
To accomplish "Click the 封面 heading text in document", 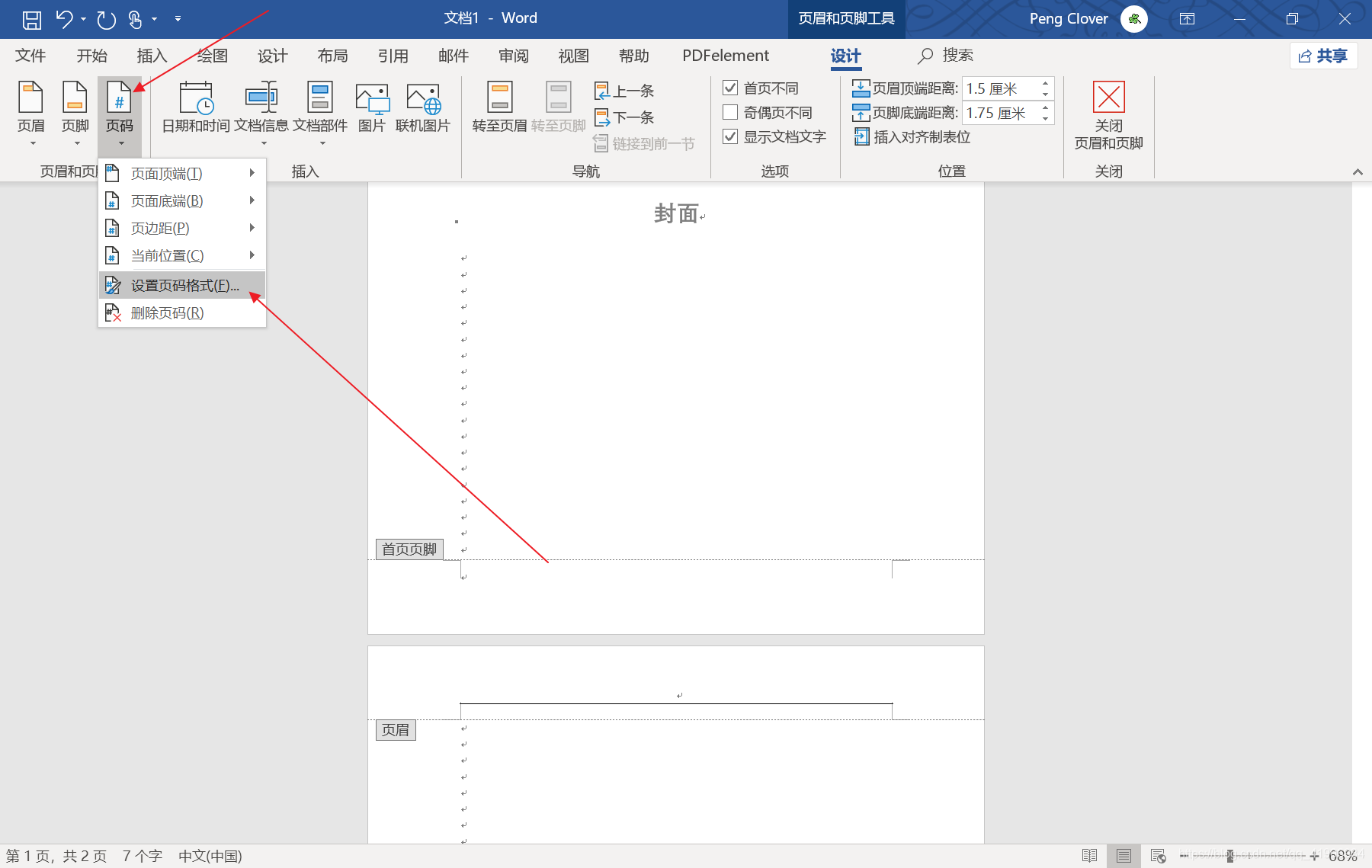I will coord(676,213).
